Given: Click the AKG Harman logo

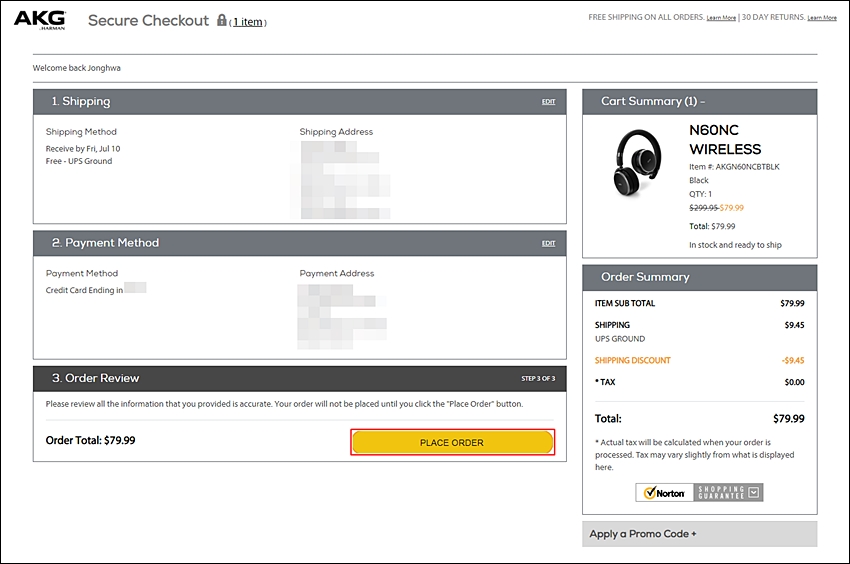Looking at the screenshot, I should tap(40, 20).
